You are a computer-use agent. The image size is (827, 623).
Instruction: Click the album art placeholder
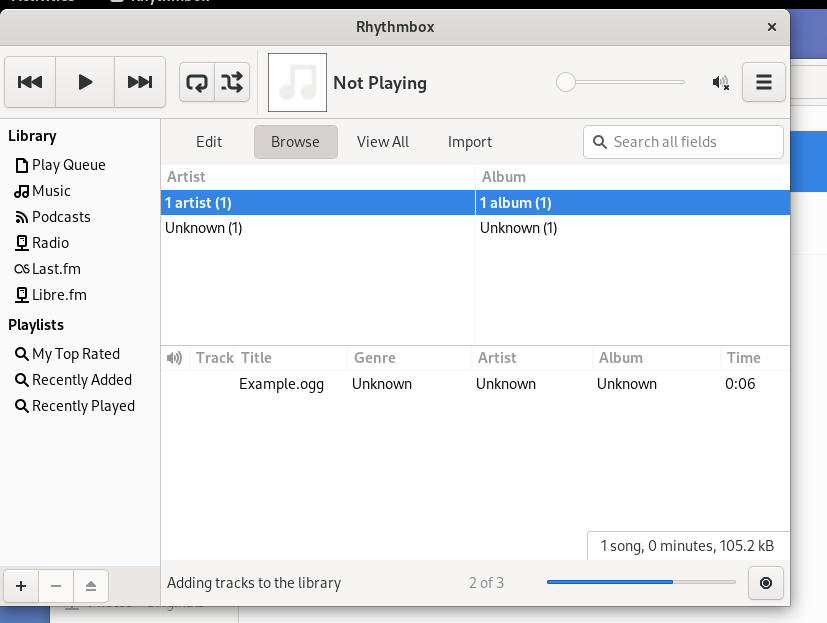(297, 82)
